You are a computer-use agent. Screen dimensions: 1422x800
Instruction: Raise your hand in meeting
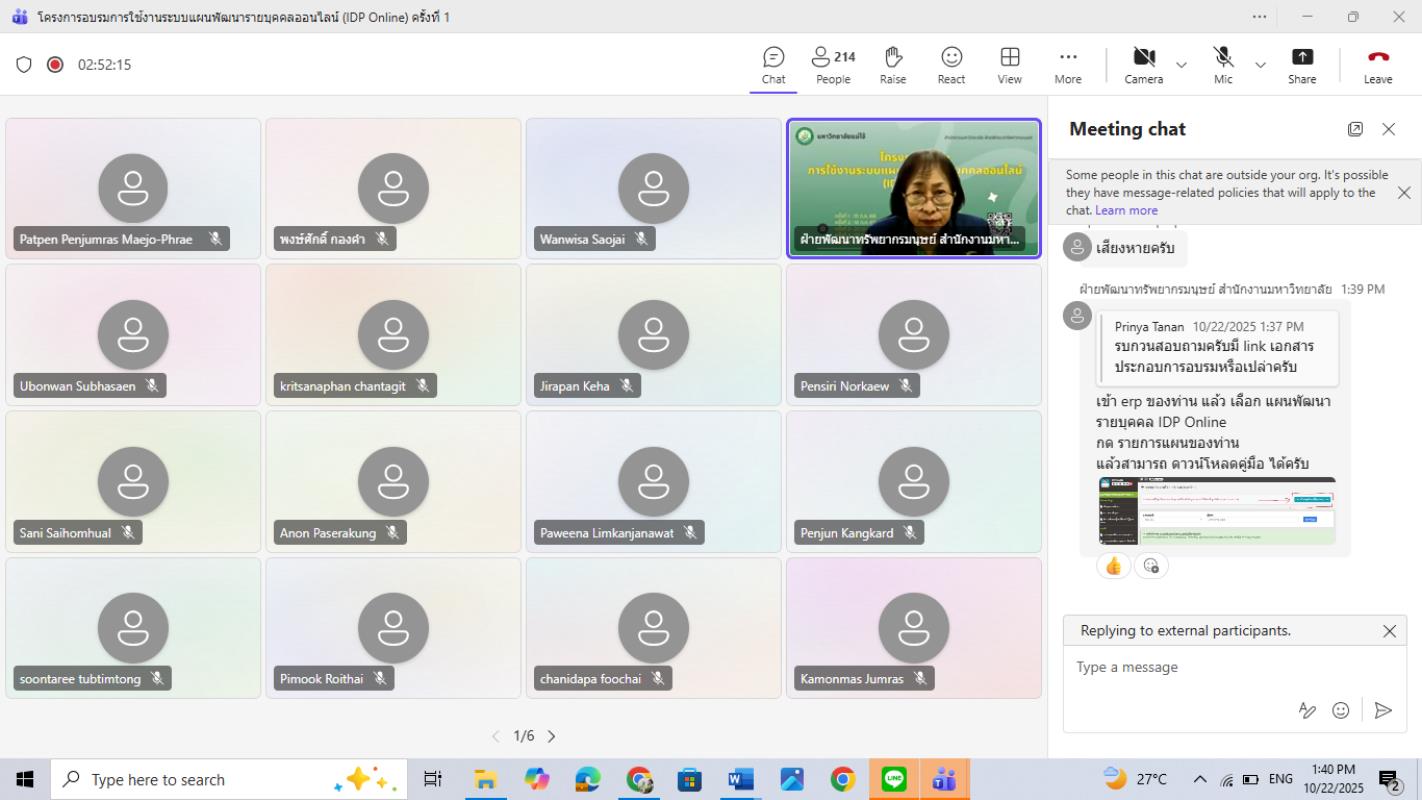[893, 65]
